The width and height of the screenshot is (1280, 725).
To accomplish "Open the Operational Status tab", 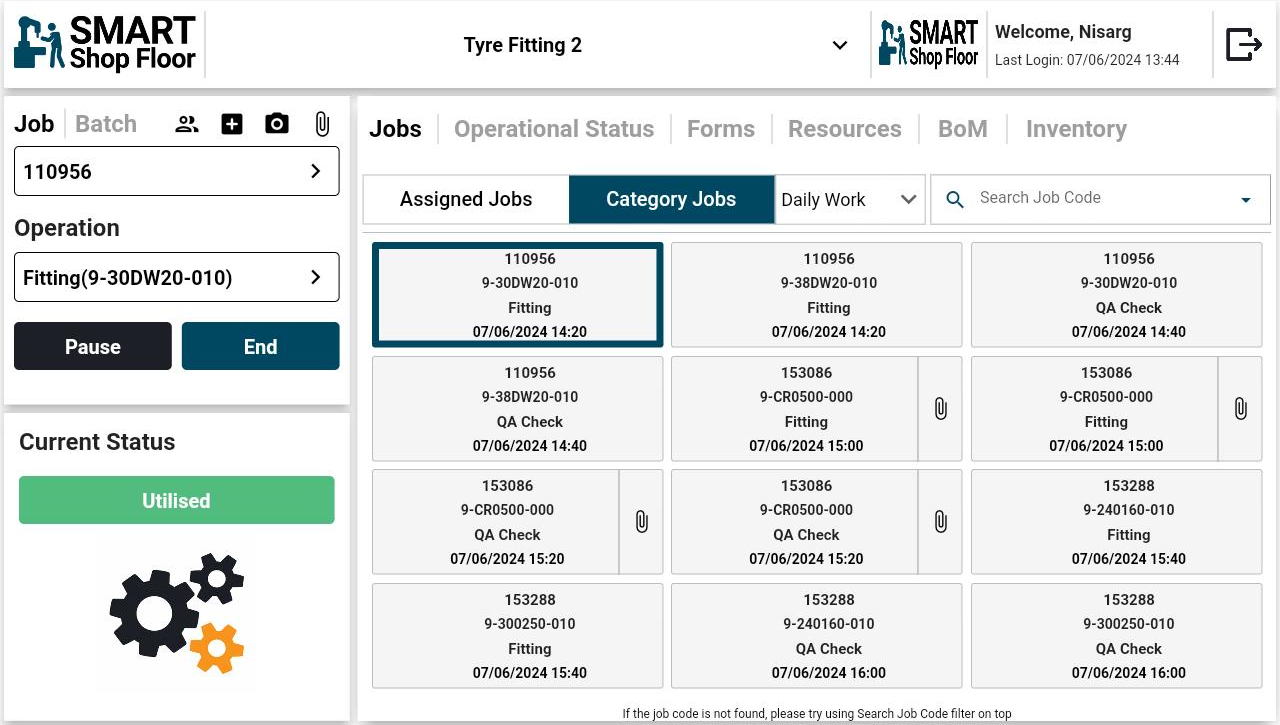I will pos(554,129).
